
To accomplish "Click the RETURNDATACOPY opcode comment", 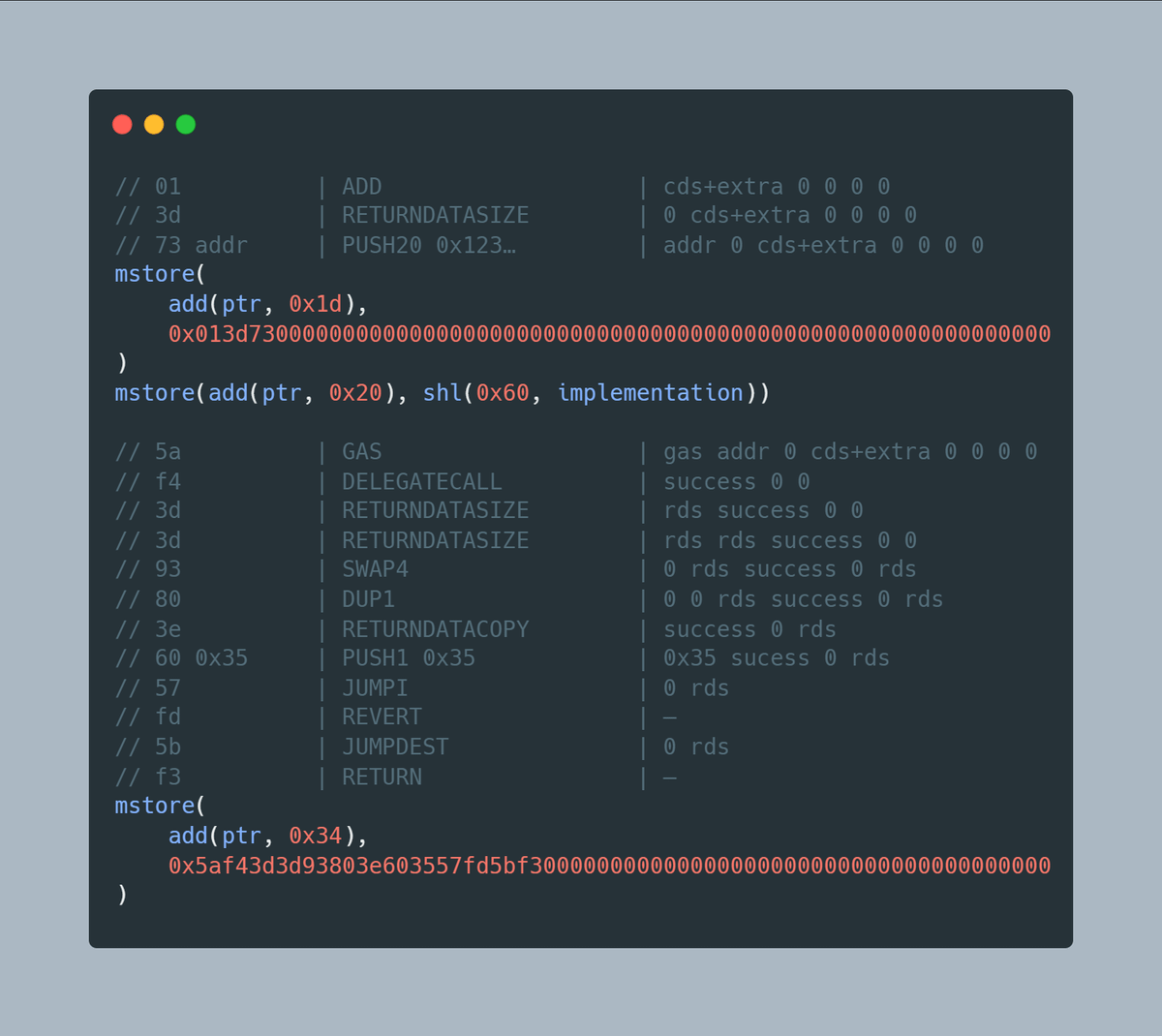I will pyautogui.click(x=435, y=629).
